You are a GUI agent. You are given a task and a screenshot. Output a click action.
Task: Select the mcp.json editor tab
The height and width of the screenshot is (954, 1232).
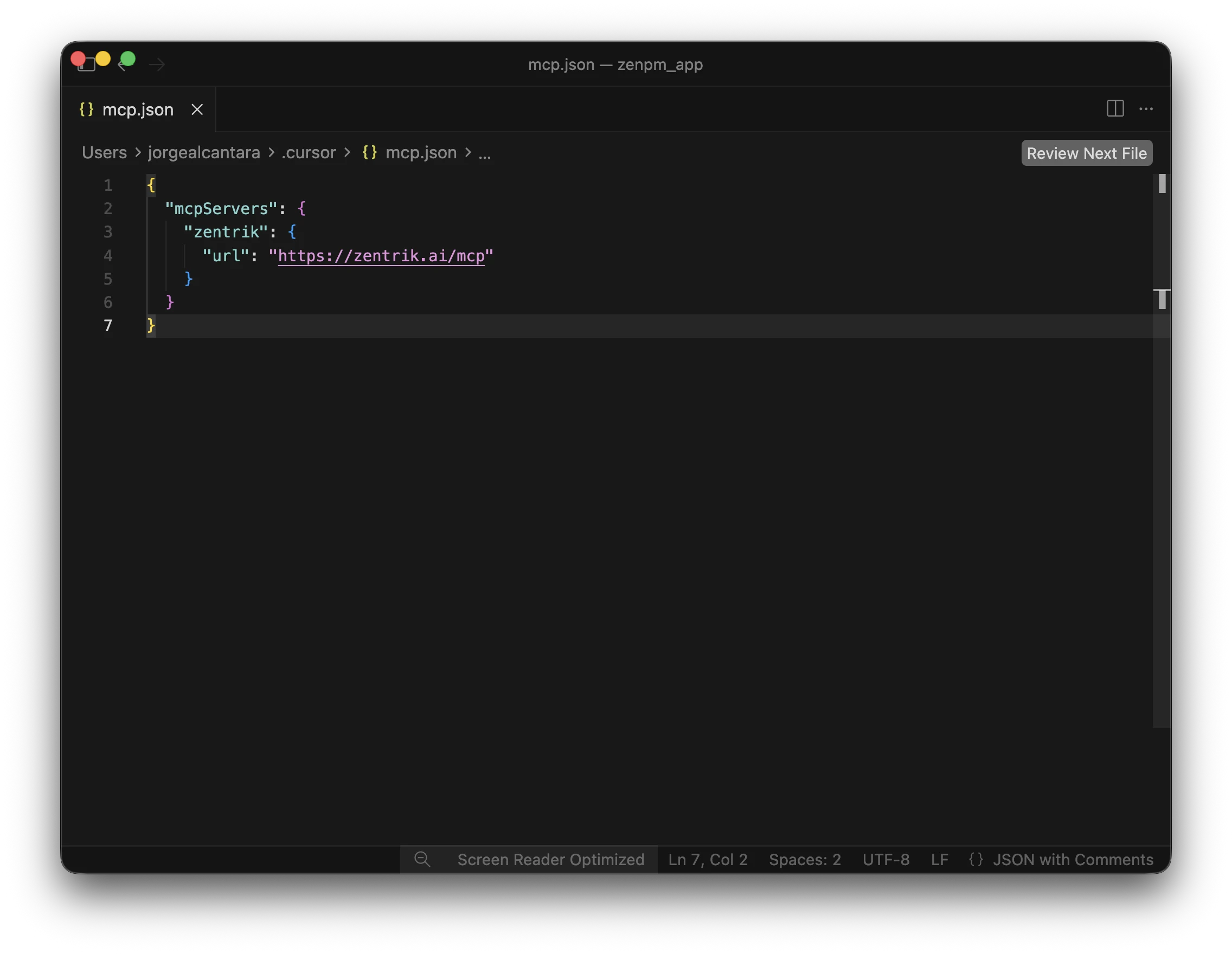138,109
